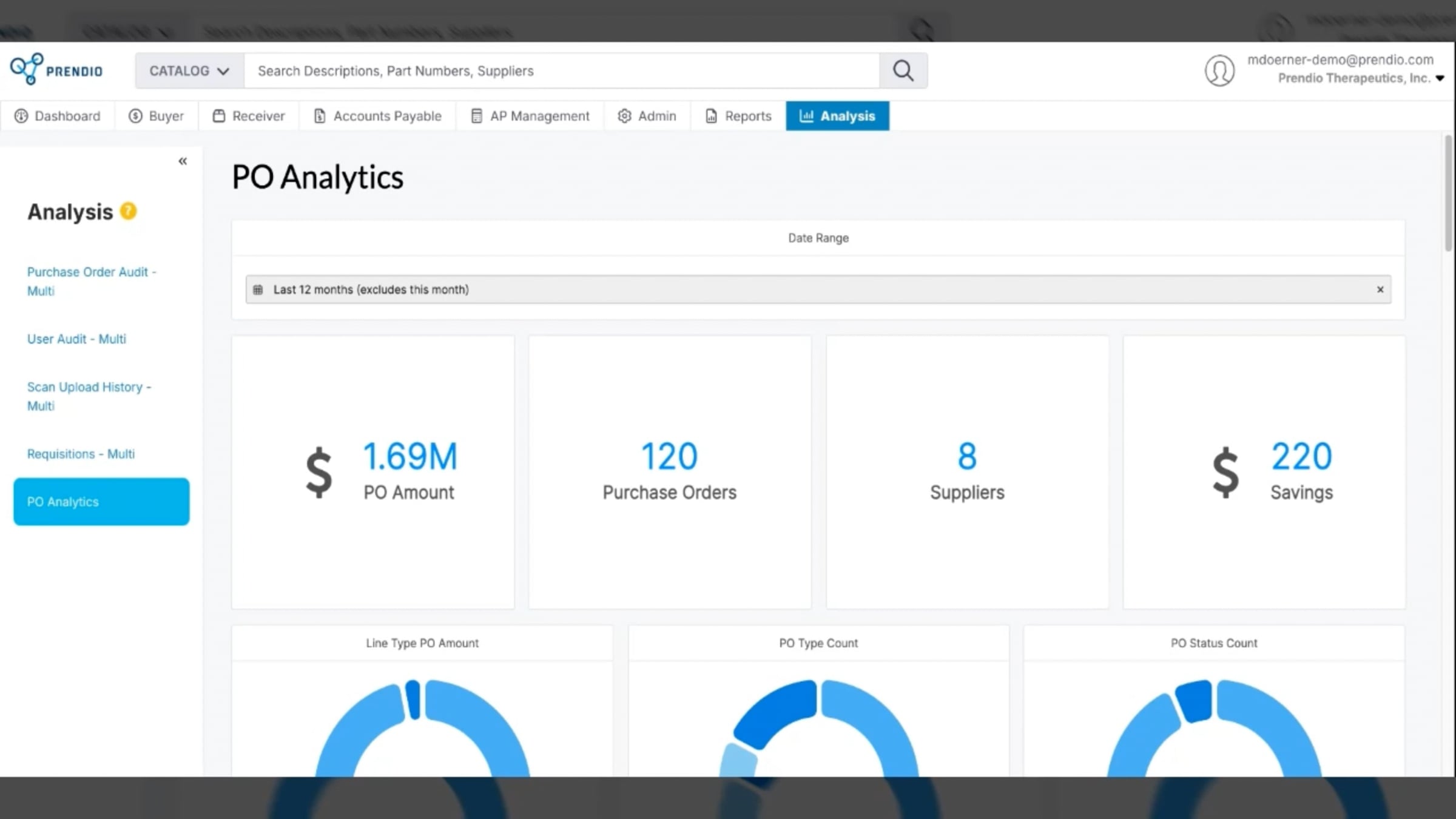Open Scan Upload History - Multi link
The height and width of the screenshot is (819, 1456).
click(89, 396)
